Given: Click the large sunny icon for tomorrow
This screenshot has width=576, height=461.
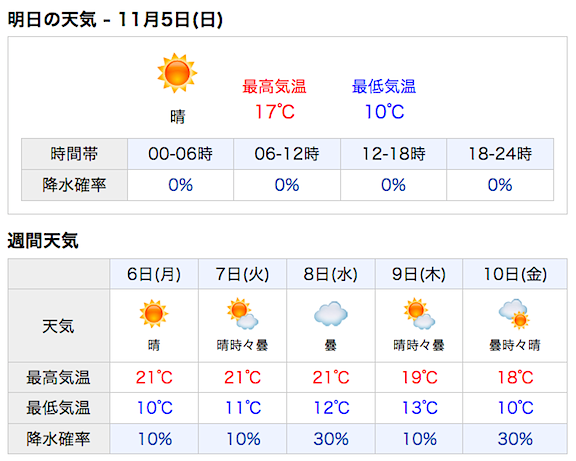Looking at the screenshot, I should [x=177, y=73].
